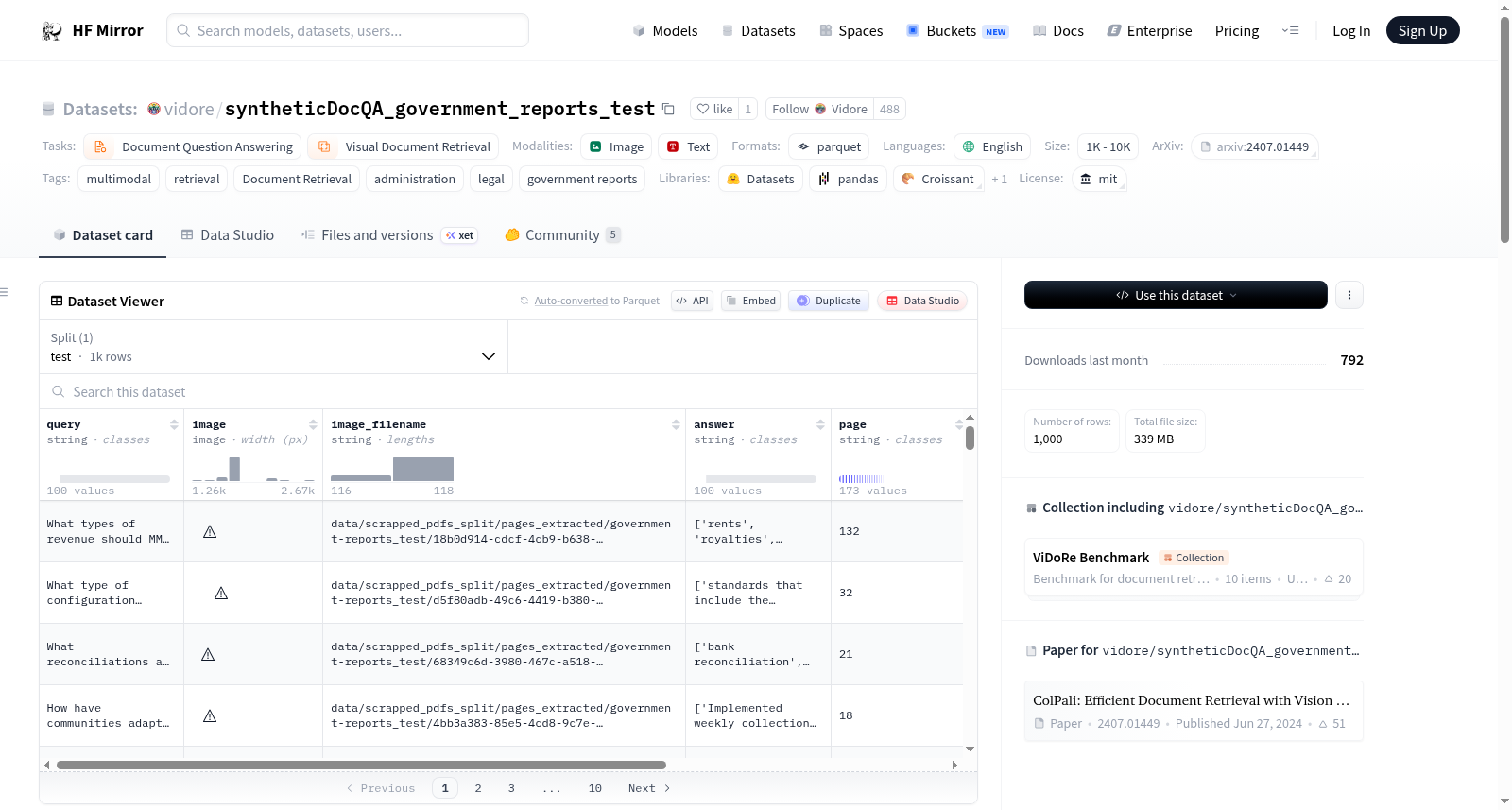1512x810 pixels.
Task: Go to the Pricing page
Action: click(1237, 30)
